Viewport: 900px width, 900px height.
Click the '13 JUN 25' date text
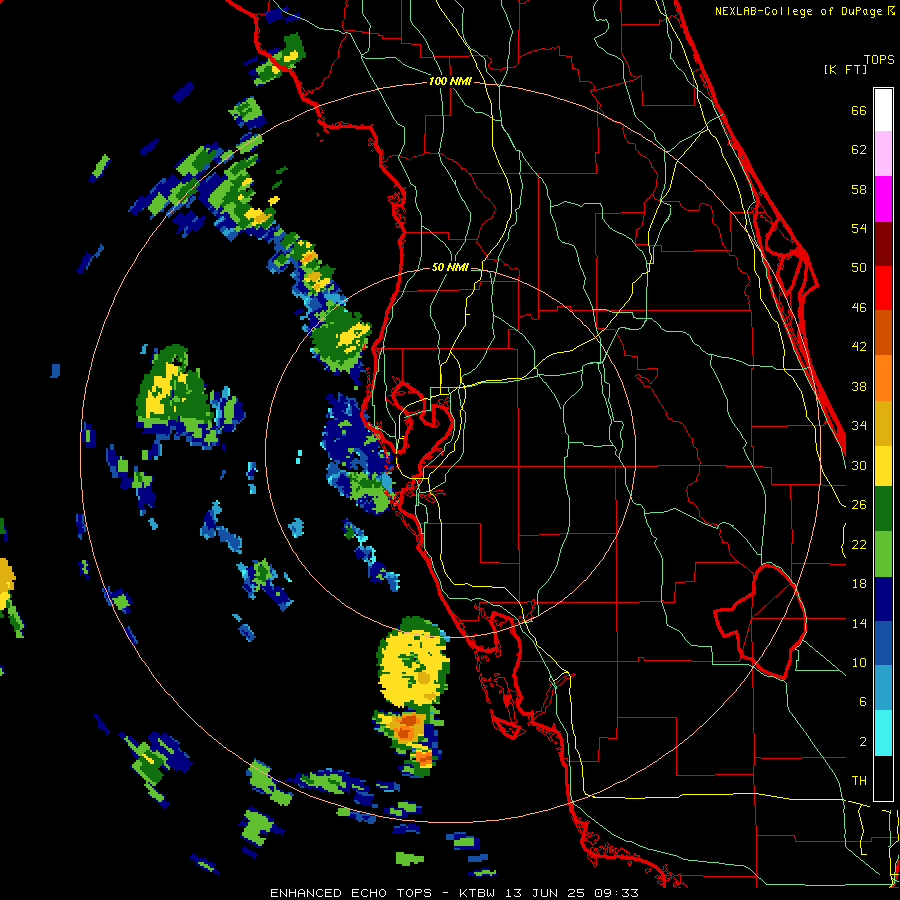544,893
